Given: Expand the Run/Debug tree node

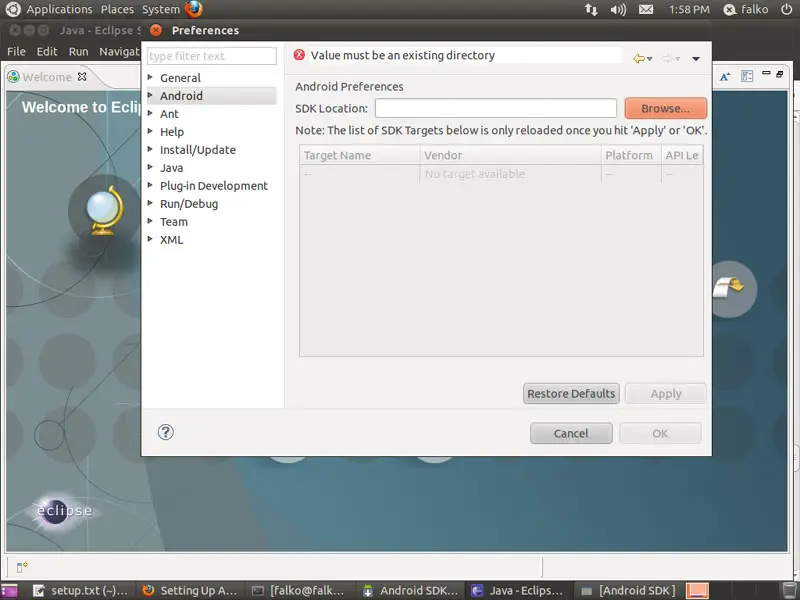Looking at the screenshot, I should [150, 203].
